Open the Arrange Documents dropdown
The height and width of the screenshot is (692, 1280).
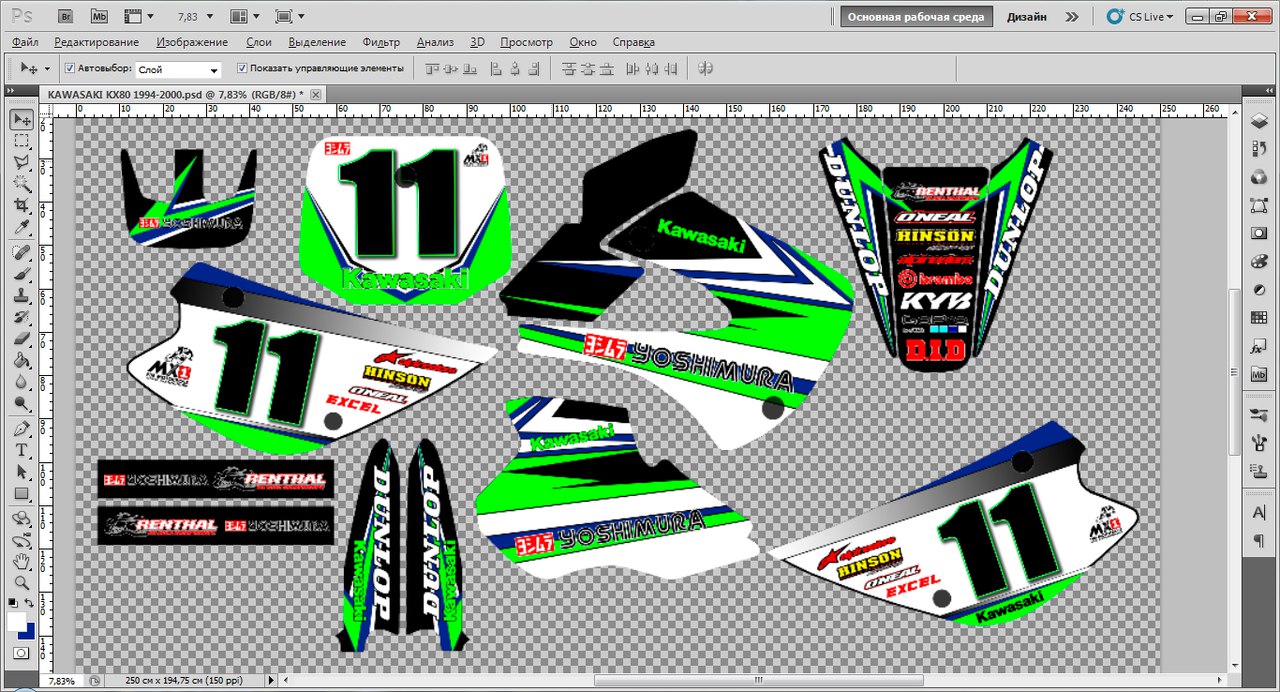(244, 17)
